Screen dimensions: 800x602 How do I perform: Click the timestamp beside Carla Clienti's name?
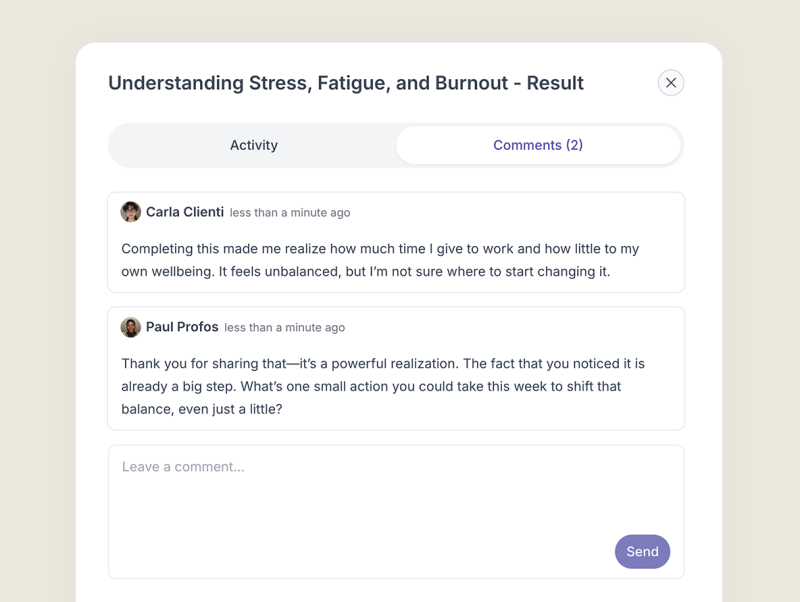click(290, 213)
